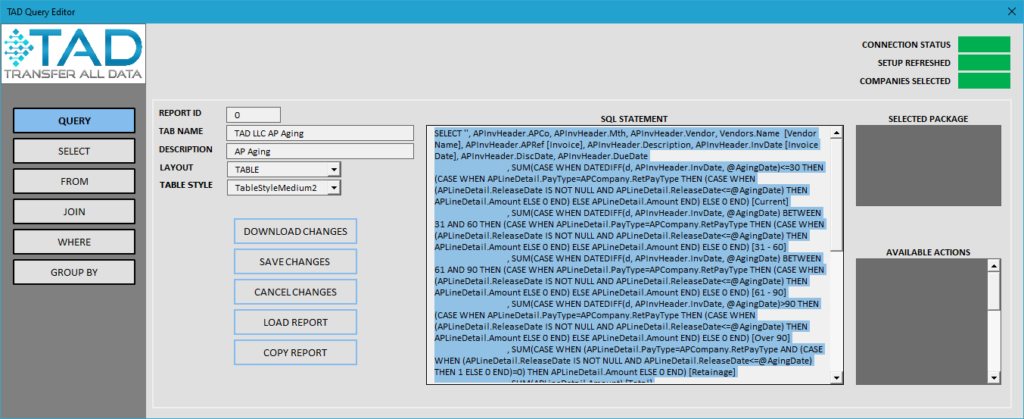Click the DESCRIPTION input field
The image size is (1024, 419).
point(320,151)
